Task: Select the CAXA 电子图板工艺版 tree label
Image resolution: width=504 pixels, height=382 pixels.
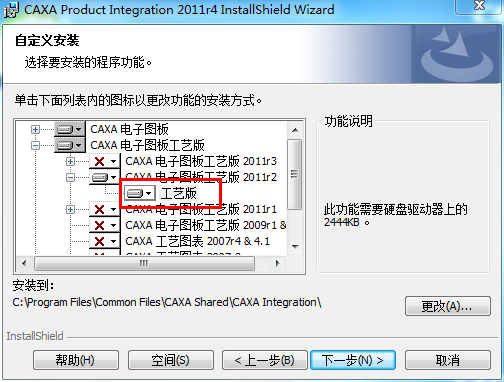Action: coord(147,145)
